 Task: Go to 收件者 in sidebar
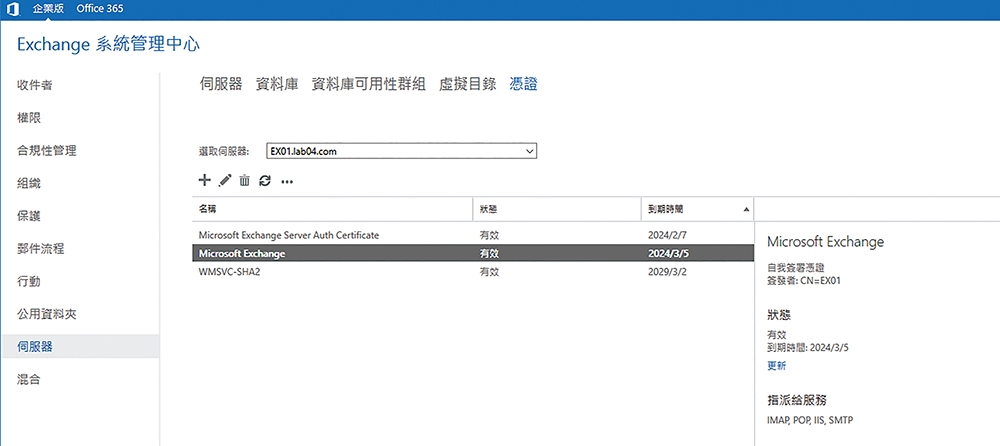(34, 85)
